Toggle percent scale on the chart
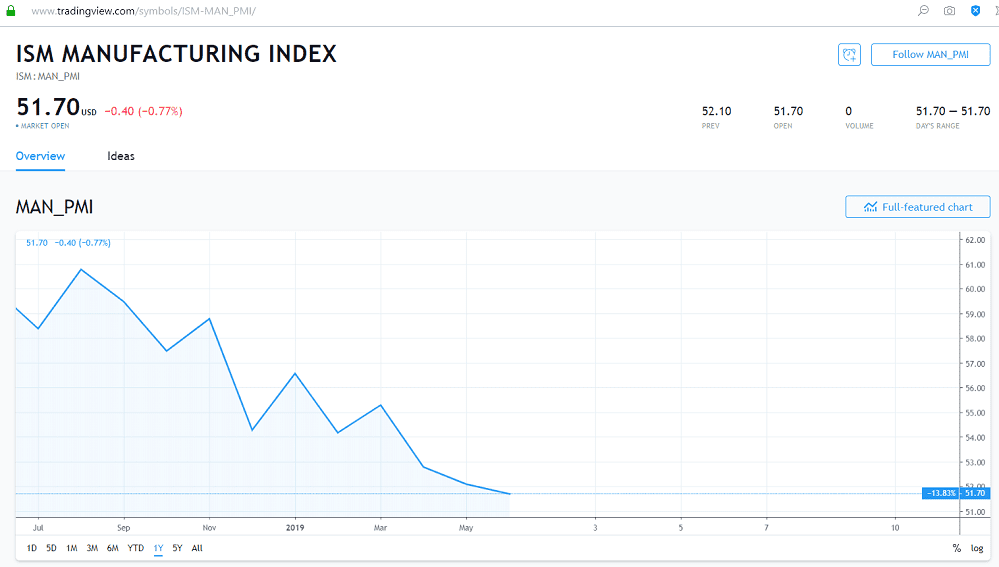 coord(956,548)
